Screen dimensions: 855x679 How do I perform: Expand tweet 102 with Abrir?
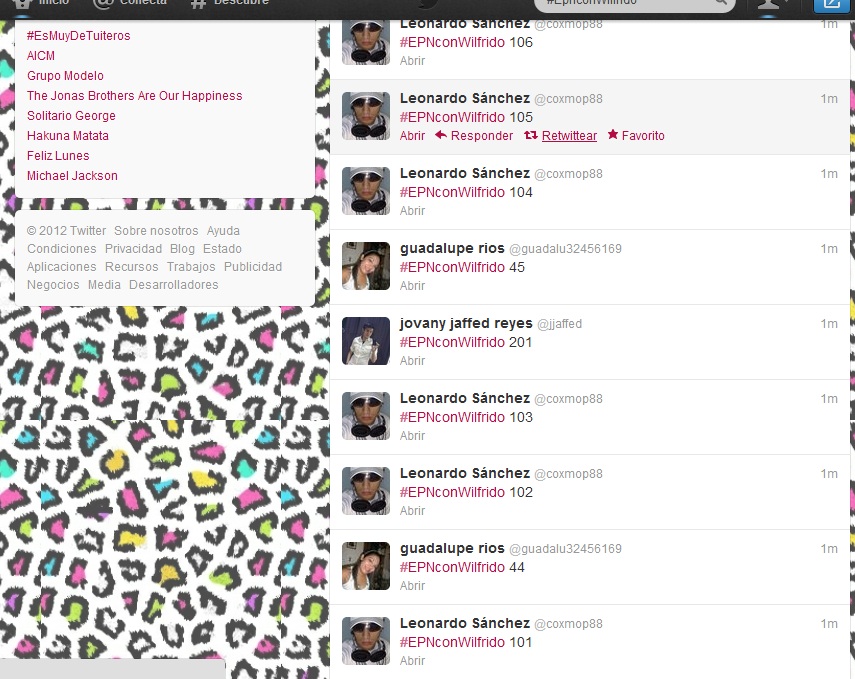click(412, 510)
